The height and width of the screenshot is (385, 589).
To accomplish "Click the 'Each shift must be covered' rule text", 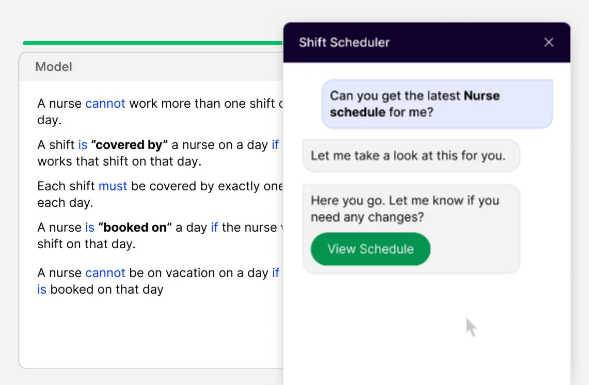I will pos(160,194).
